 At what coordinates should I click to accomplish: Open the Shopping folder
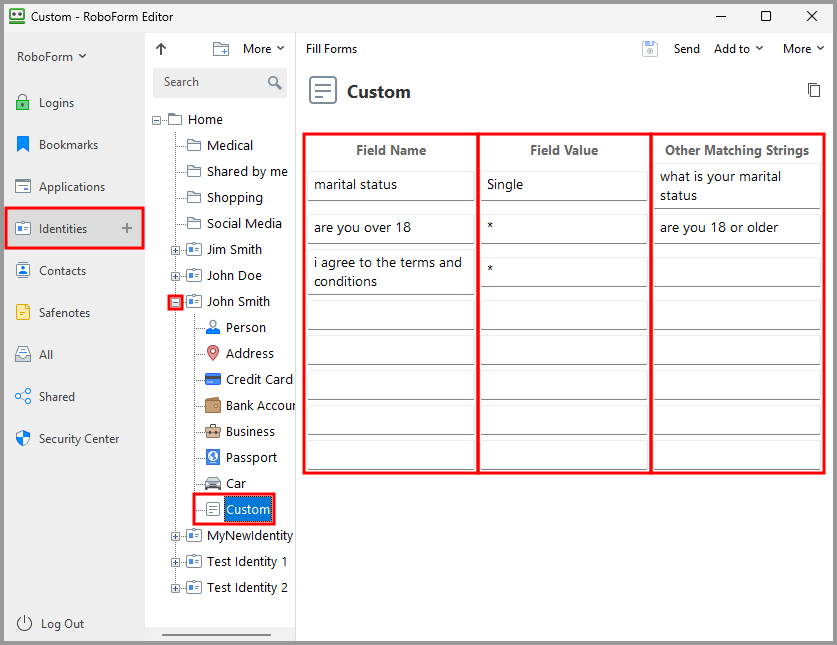click(x=225, y=198)
